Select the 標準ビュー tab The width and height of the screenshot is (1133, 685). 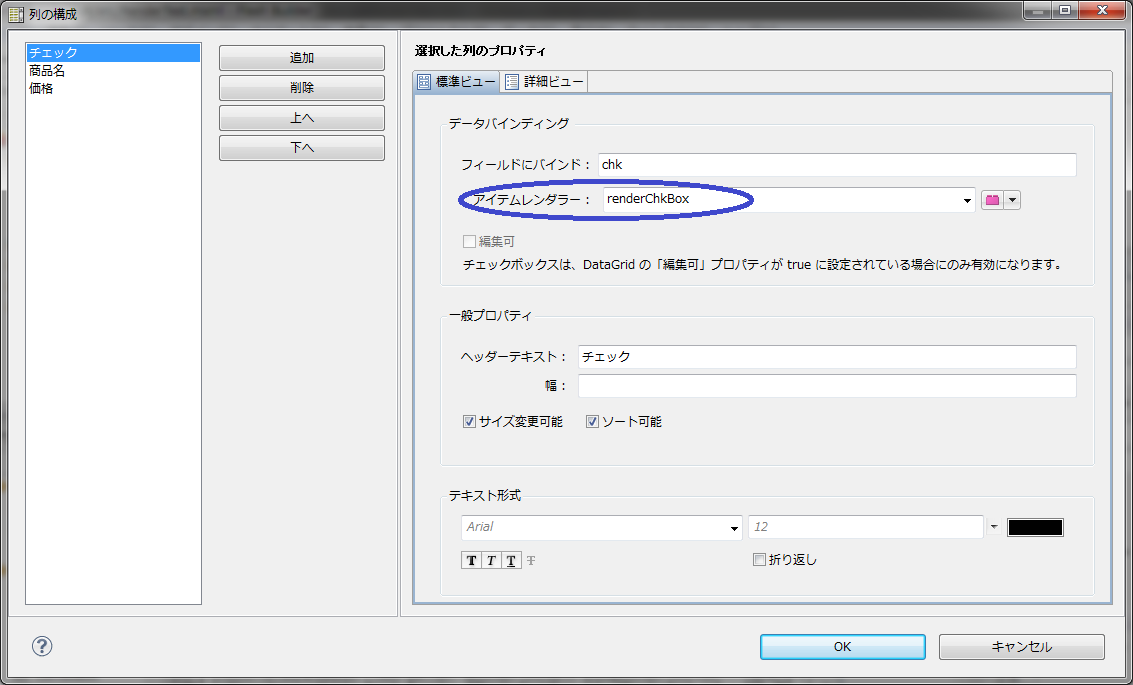457,82
